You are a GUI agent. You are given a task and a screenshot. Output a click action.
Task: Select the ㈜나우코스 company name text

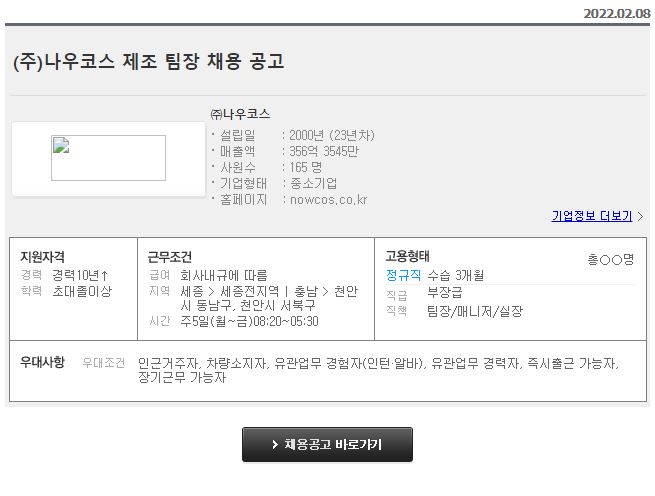tap(240, 114)
